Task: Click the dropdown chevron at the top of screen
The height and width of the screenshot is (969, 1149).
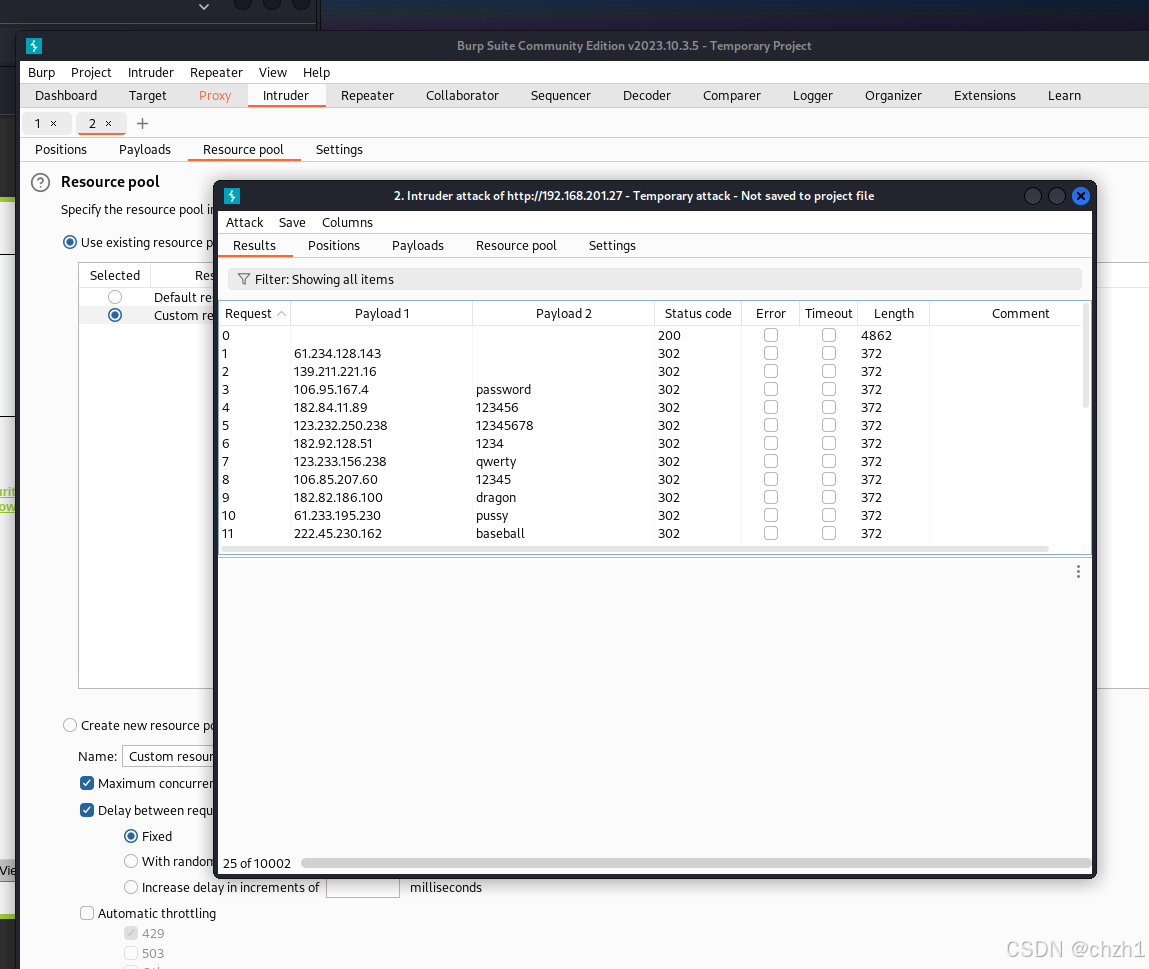Action: [x=204, y=7]
